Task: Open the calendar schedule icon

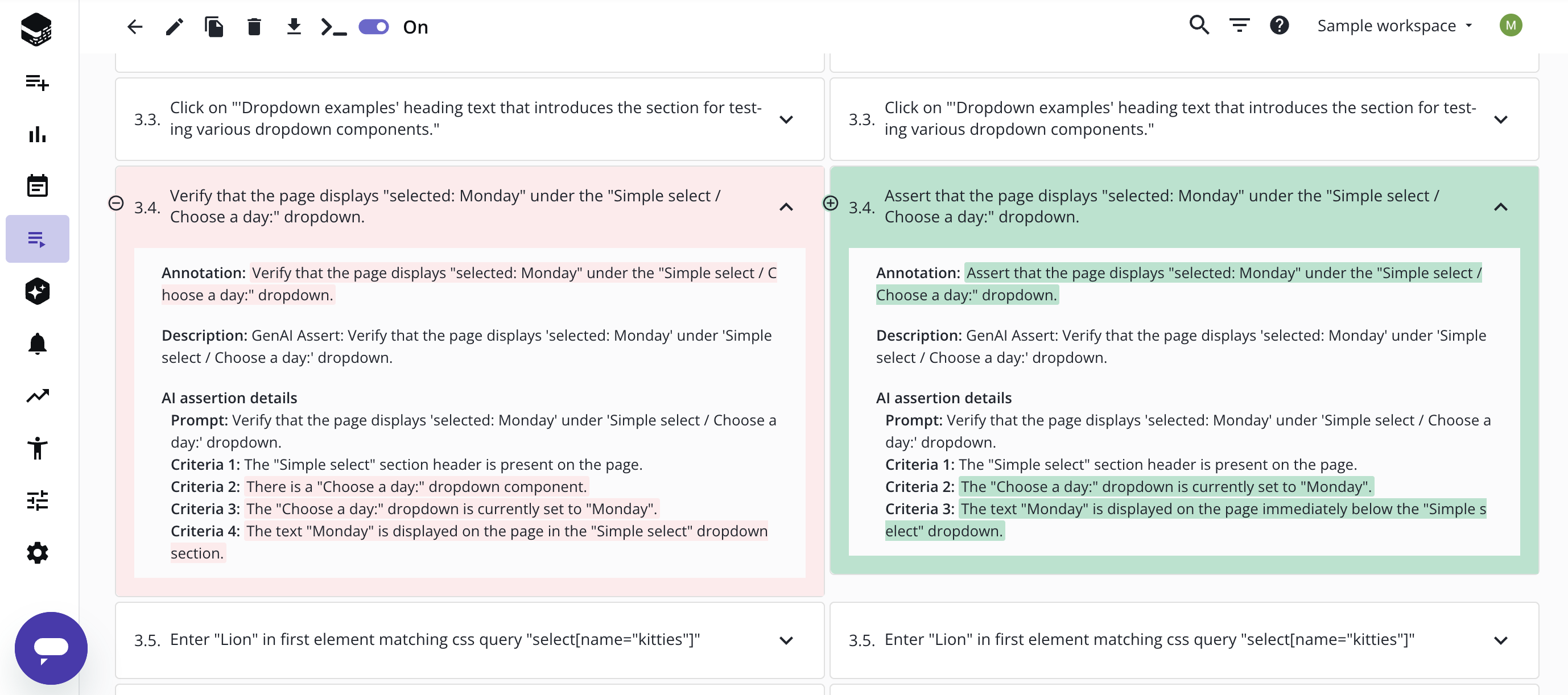Action: pos(37,185)
